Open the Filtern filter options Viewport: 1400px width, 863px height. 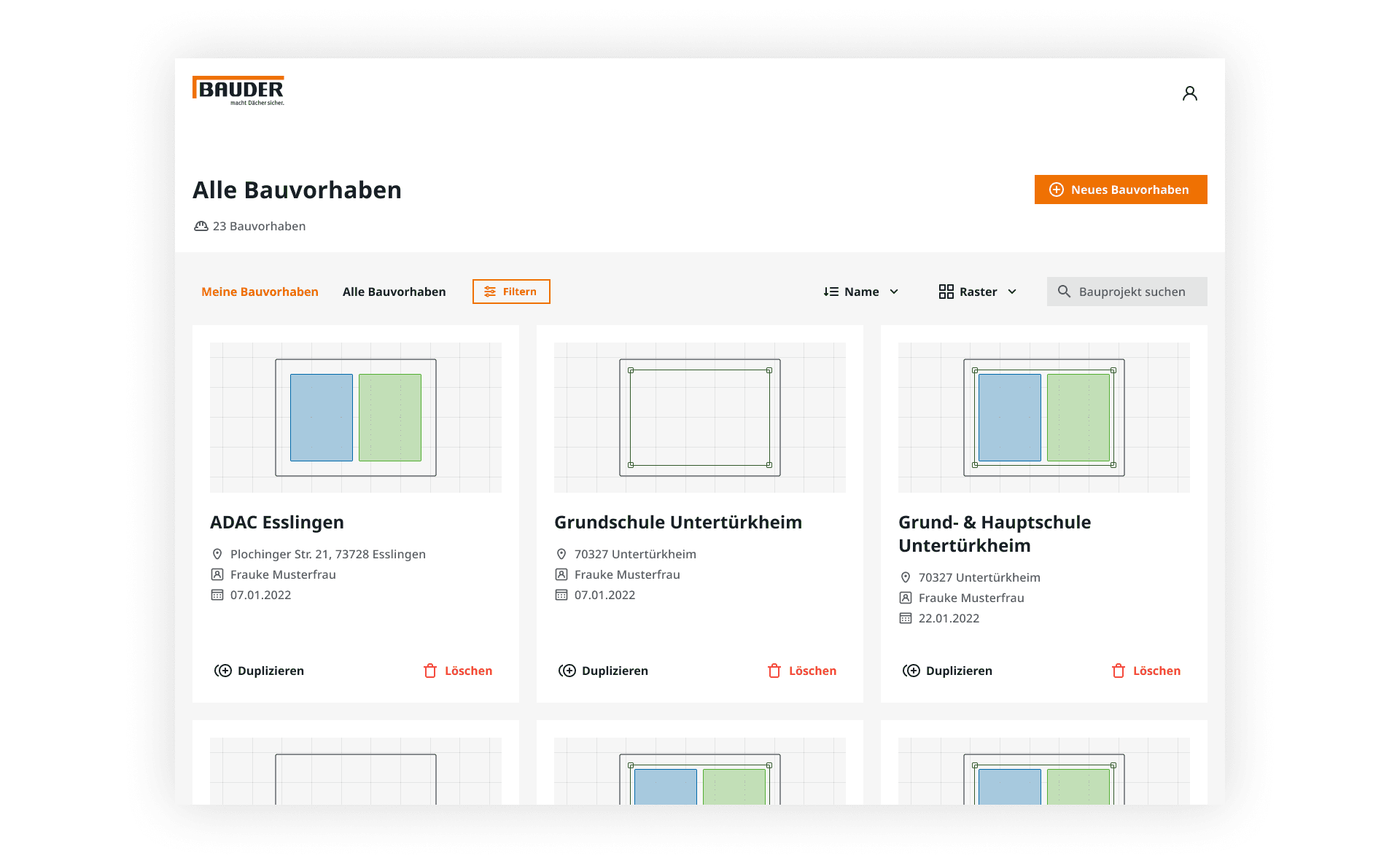511,292
